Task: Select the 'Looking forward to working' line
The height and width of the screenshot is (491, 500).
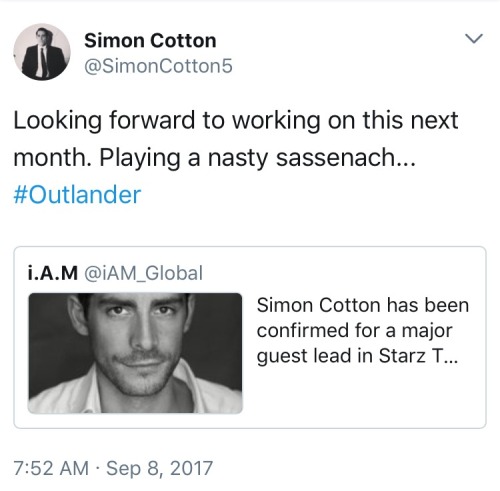Action: coord(236,120)
